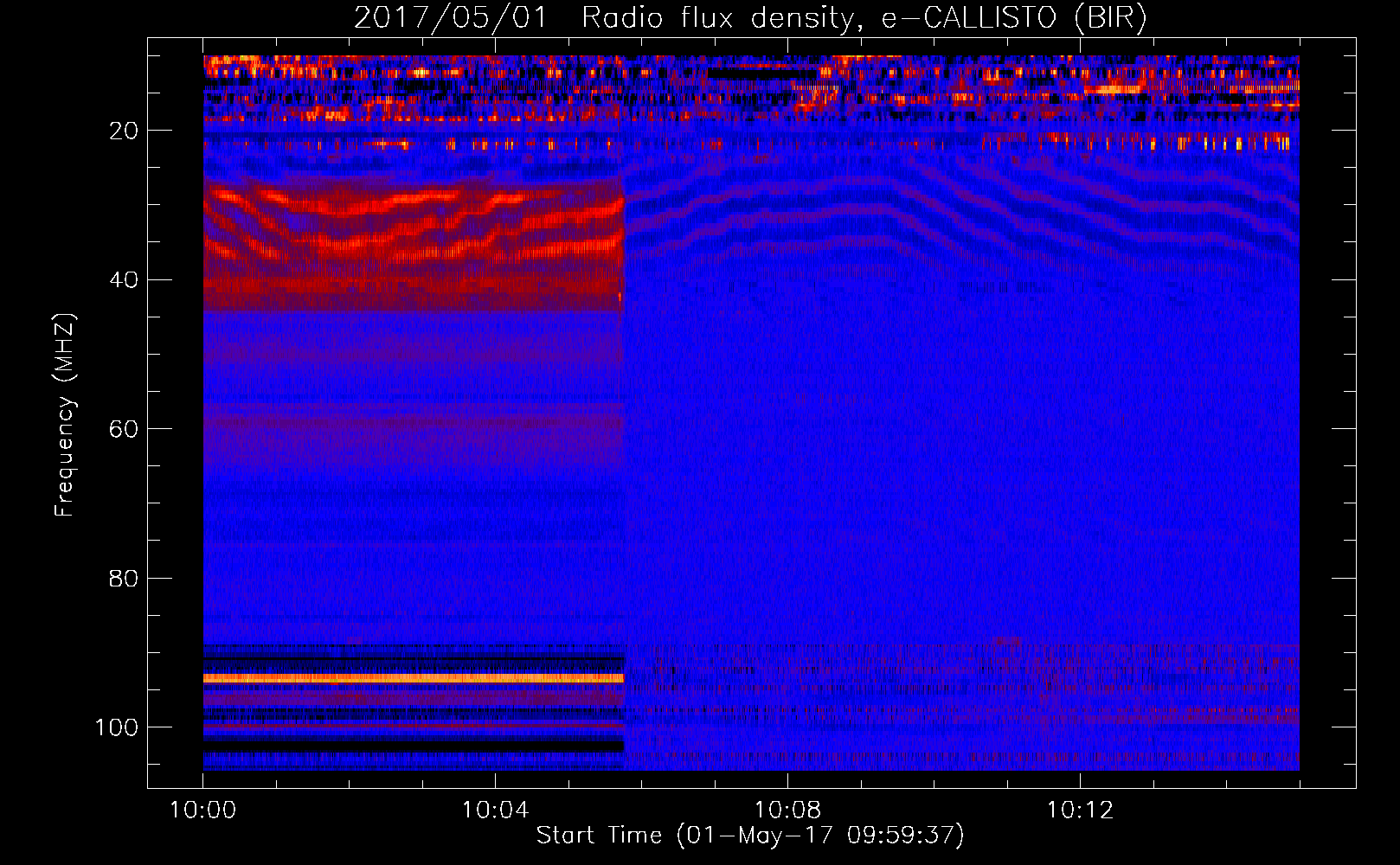Click the 20 MHz frequency tick label
1400x865 pixels.
click(124, 131)
